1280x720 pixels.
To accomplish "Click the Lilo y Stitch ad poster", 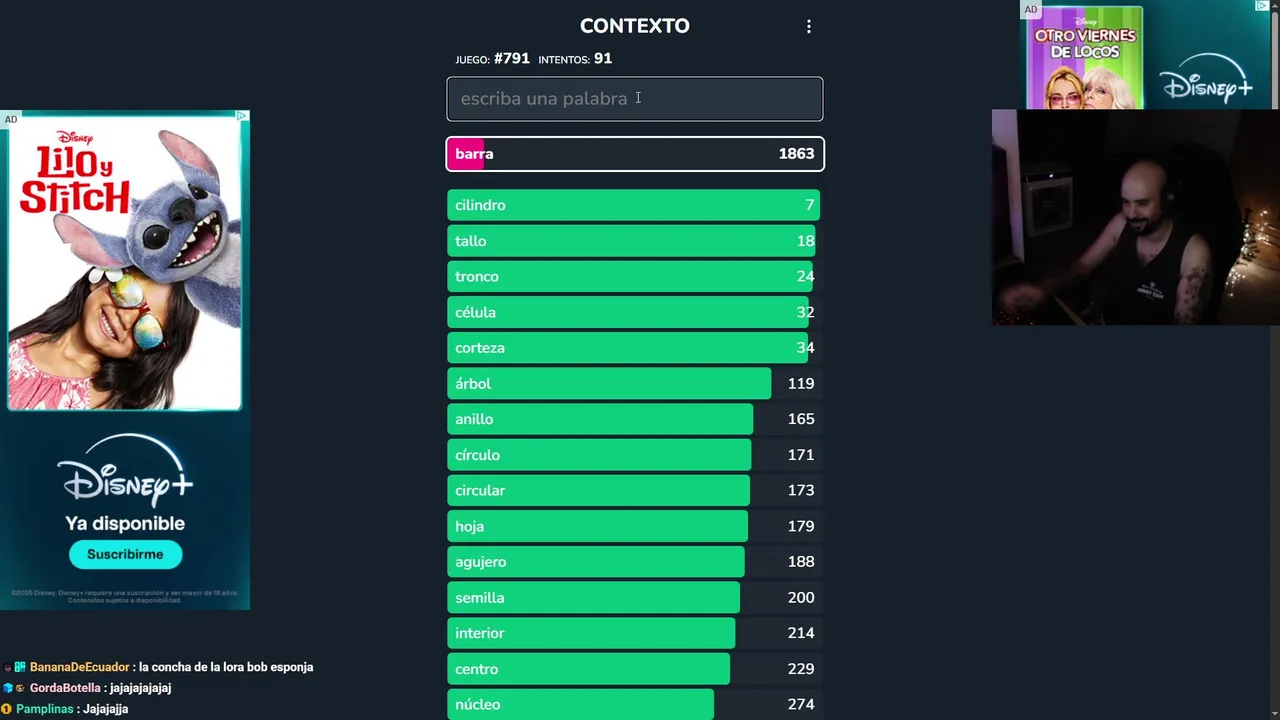I will [124, 262].
